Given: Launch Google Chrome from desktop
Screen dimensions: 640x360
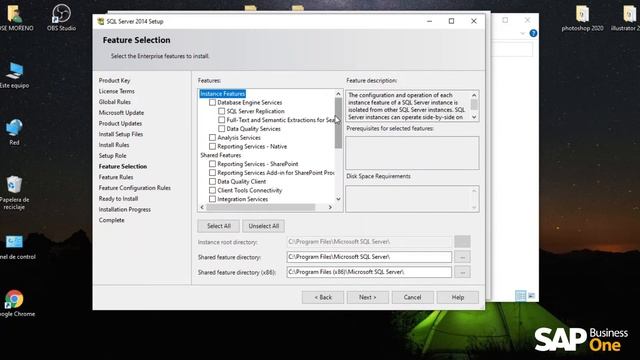Looking at the screenshot, I should 15,303.
